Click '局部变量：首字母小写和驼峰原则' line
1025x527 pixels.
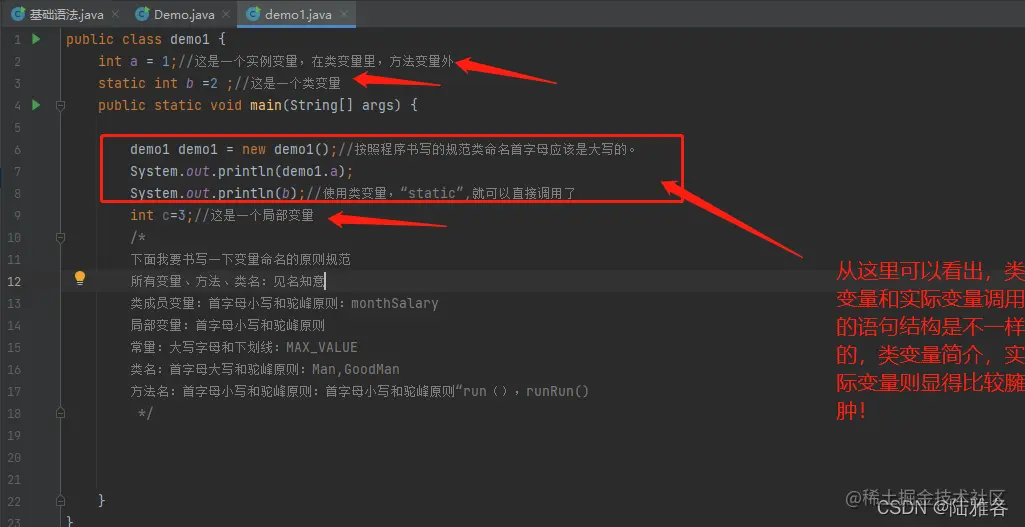pyautogui.click(x=227, y=326)
